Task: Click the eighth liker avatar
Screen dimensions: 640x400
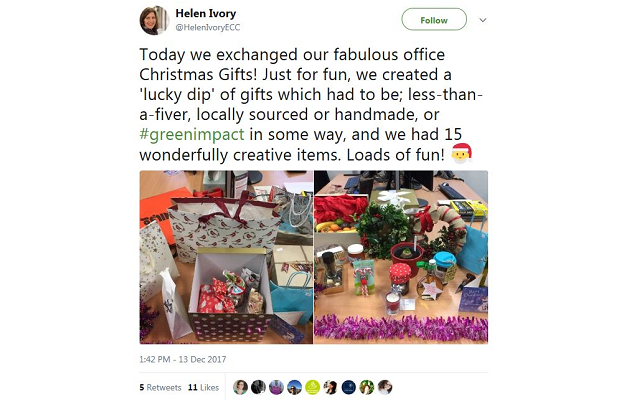Action: [x=367, y=387]
